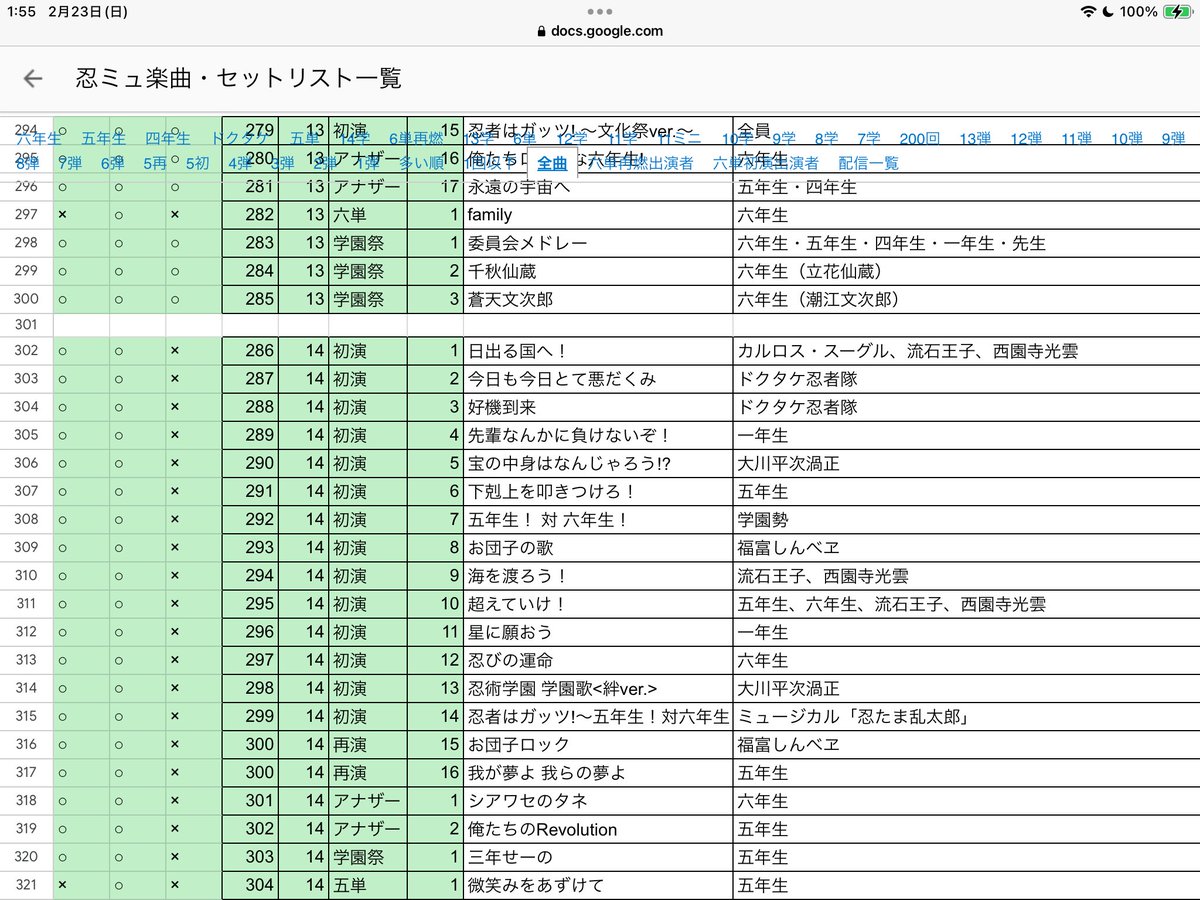
Task: Select the 宝の中身はなんじゃろう!? cell
Action: 598,463
